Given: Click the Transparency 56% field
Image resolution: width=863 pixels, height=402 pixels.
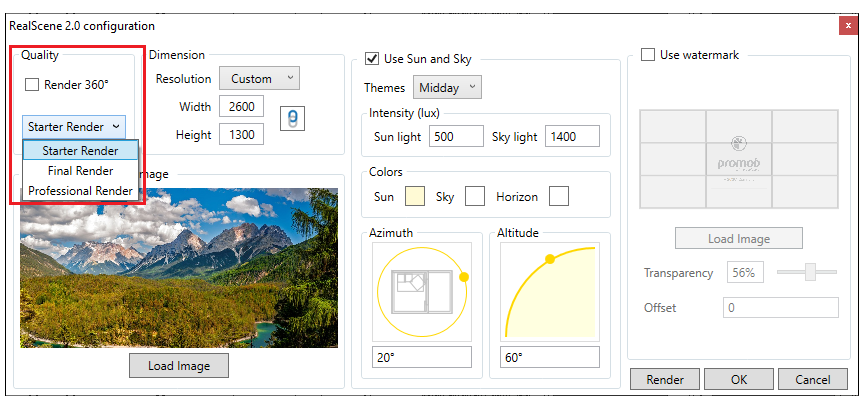Looking at the screenshot, I should 745,272.
